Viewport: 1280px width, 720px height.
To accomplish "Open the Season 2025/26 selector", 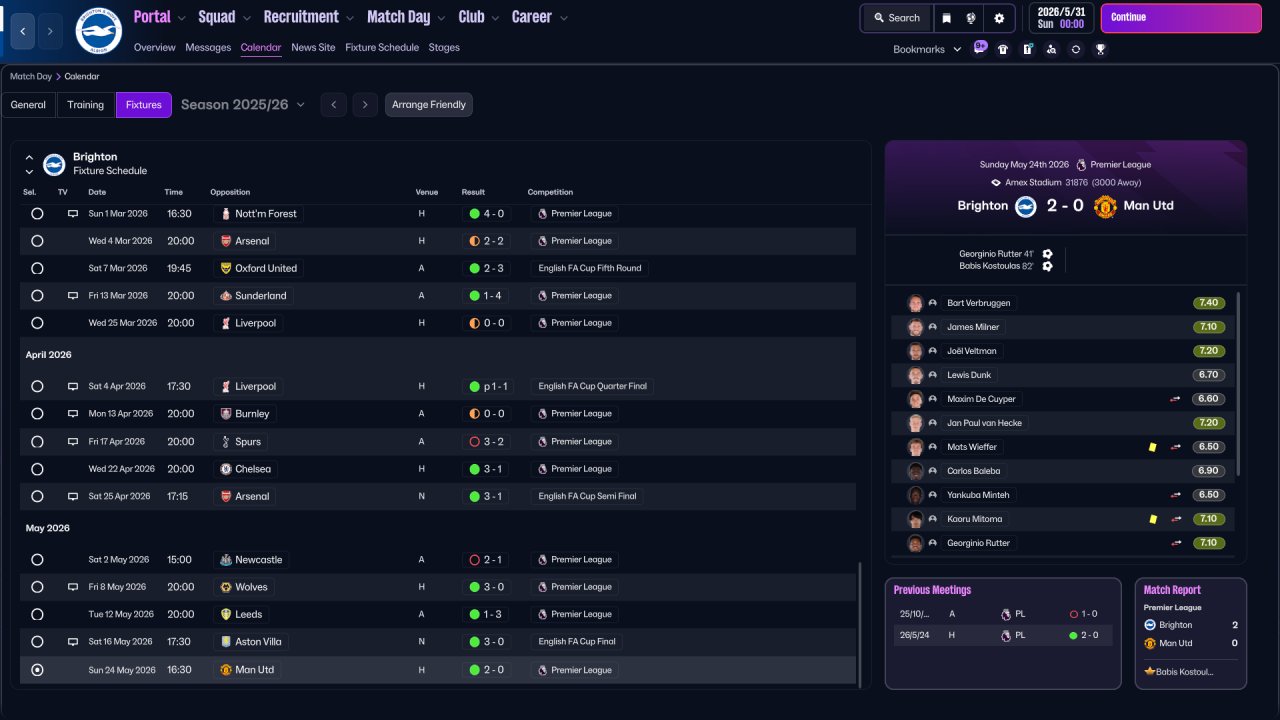I will coord(243,105).
